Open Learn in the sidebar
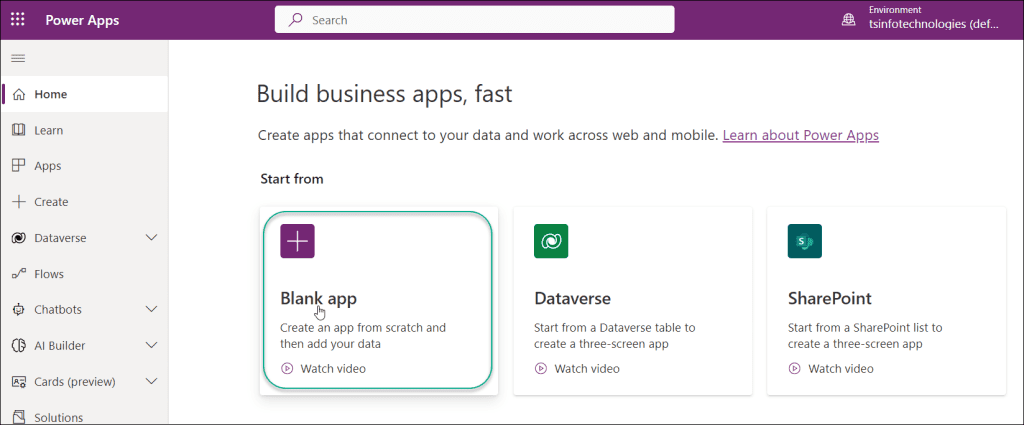This screenshot has height=425, width=1024. click(x=84, y=130)
